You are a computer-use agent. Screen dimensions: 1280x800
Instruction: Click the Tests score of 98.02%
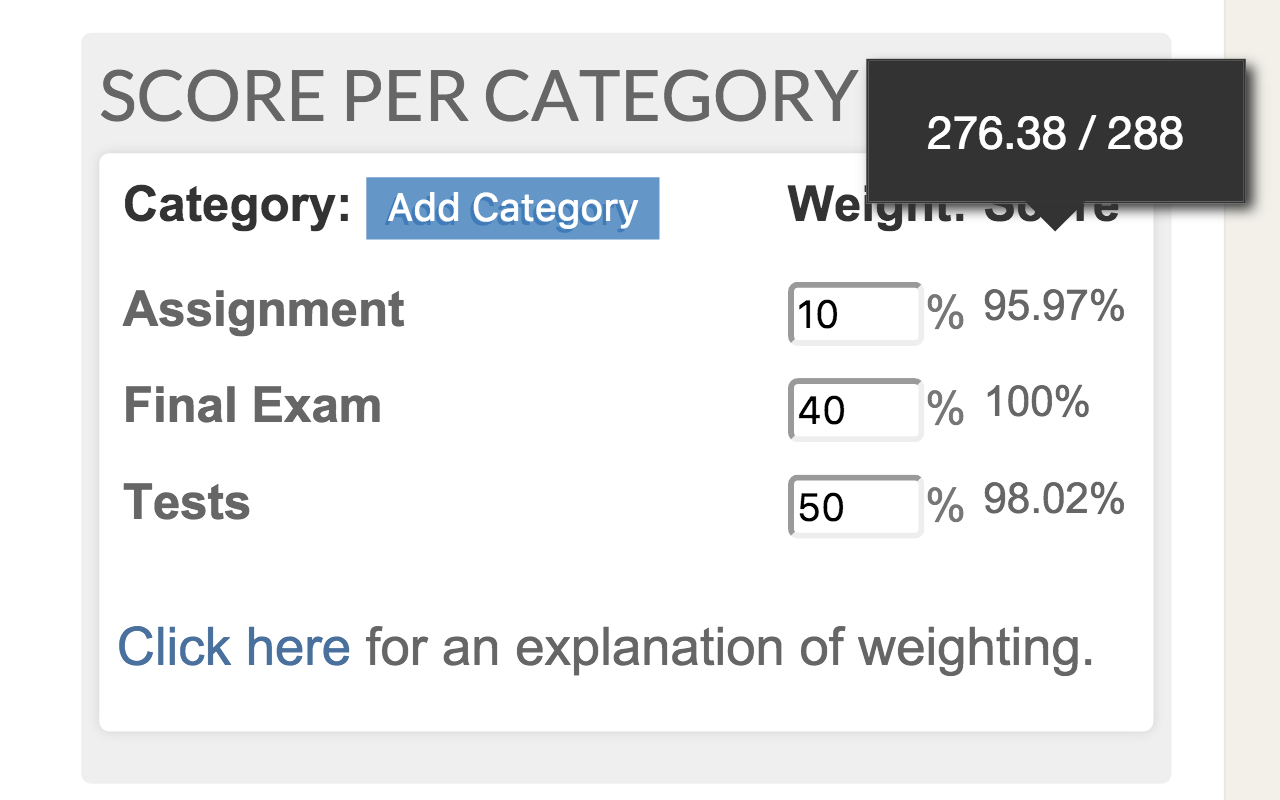(x=1054, y=498)
